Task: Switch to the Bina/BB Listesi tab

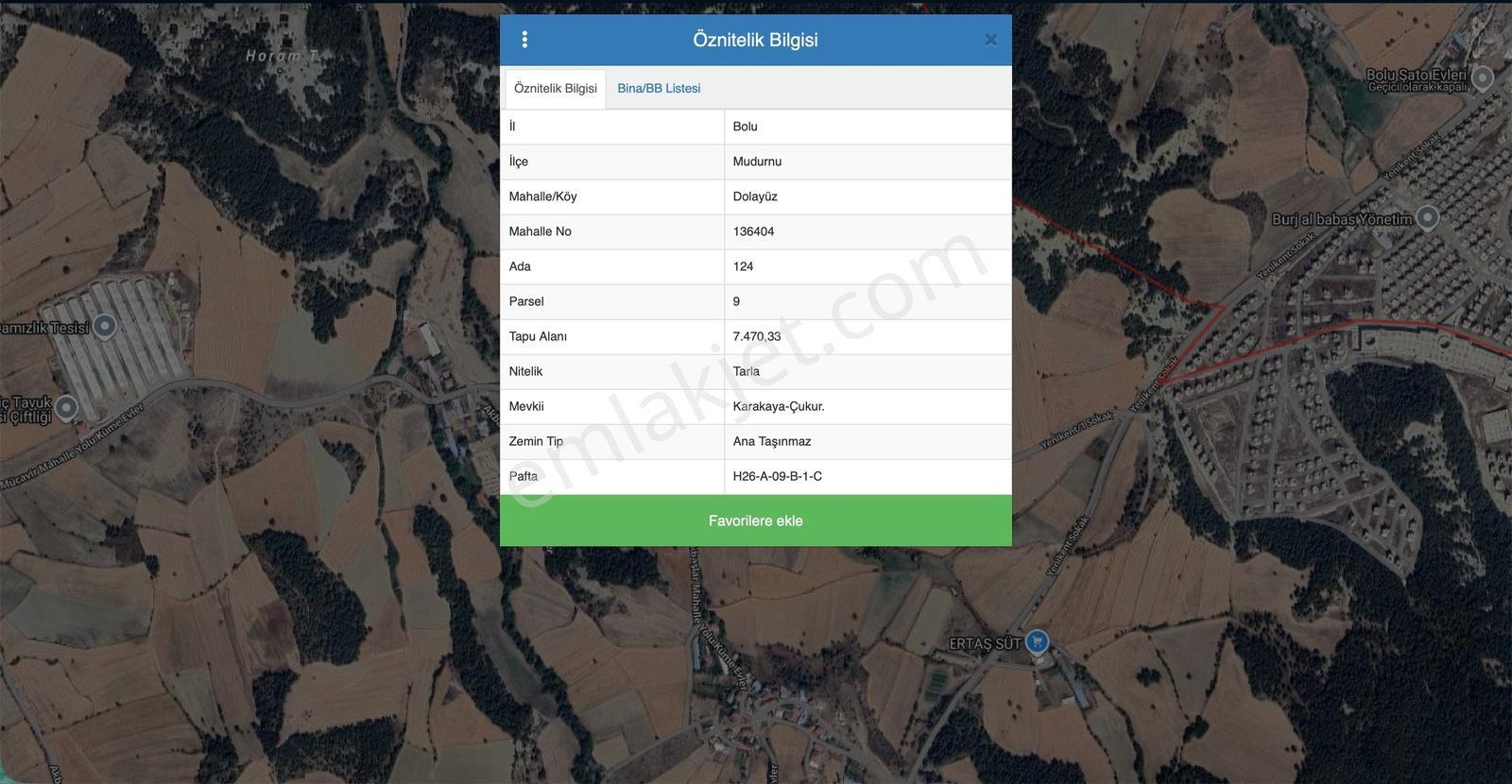Action: [659, 89]
